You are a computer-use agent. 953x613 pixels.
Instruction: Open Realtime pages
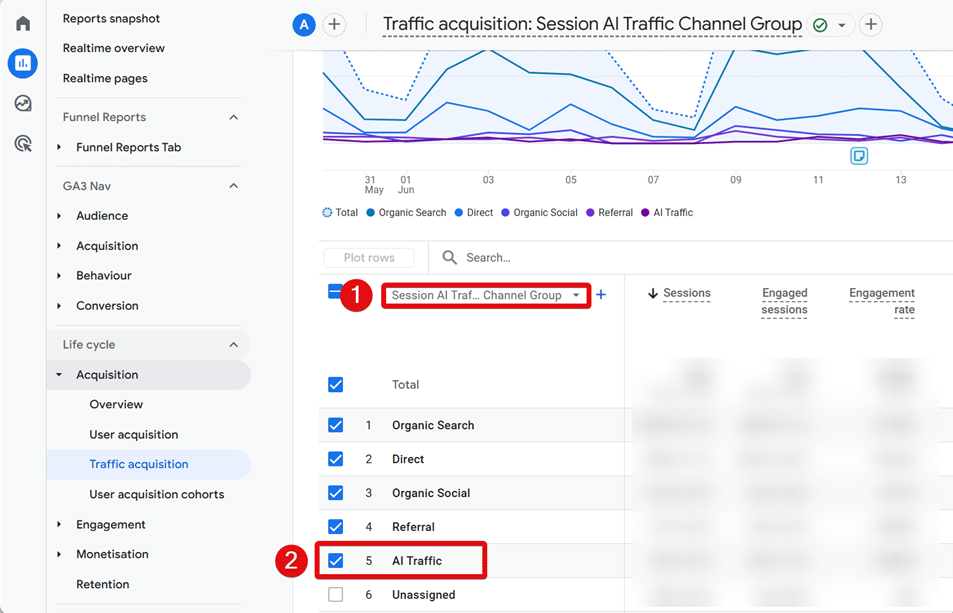tap(105, 78)
